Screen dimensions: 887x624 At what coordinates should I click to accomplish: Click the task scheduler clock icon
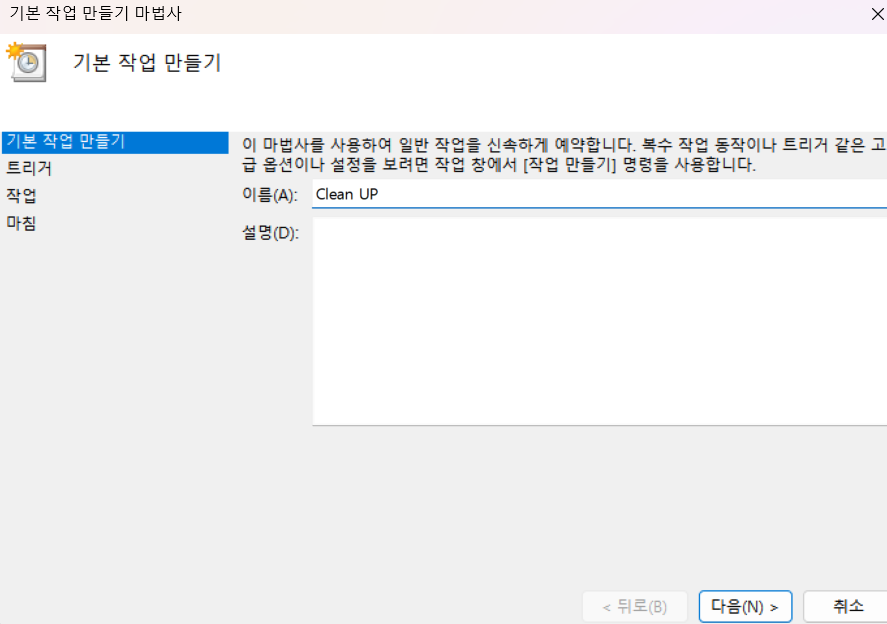click(x=26, y=62)
